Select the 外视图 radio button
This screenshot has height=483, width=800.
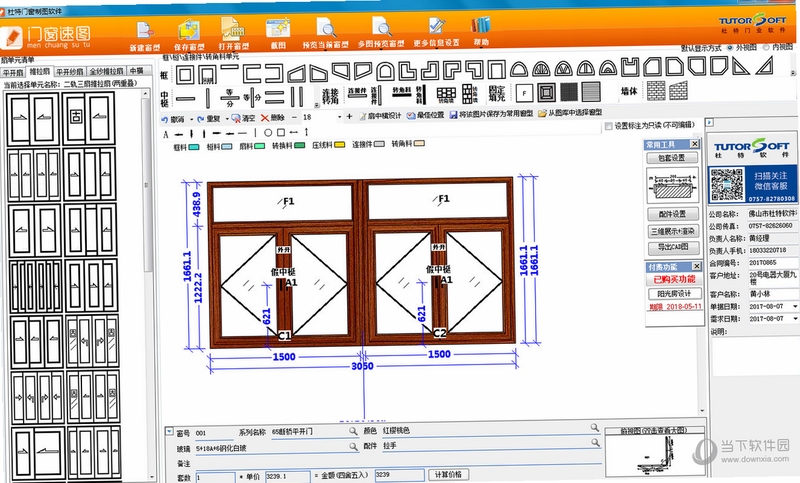click(x=730, y=47)
